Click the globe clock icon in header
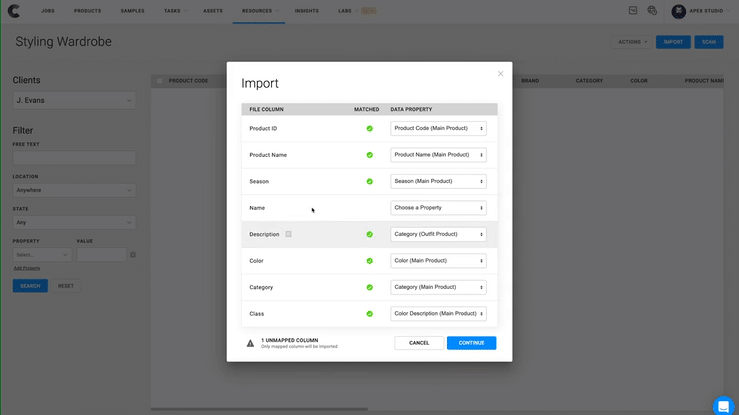 652,11
